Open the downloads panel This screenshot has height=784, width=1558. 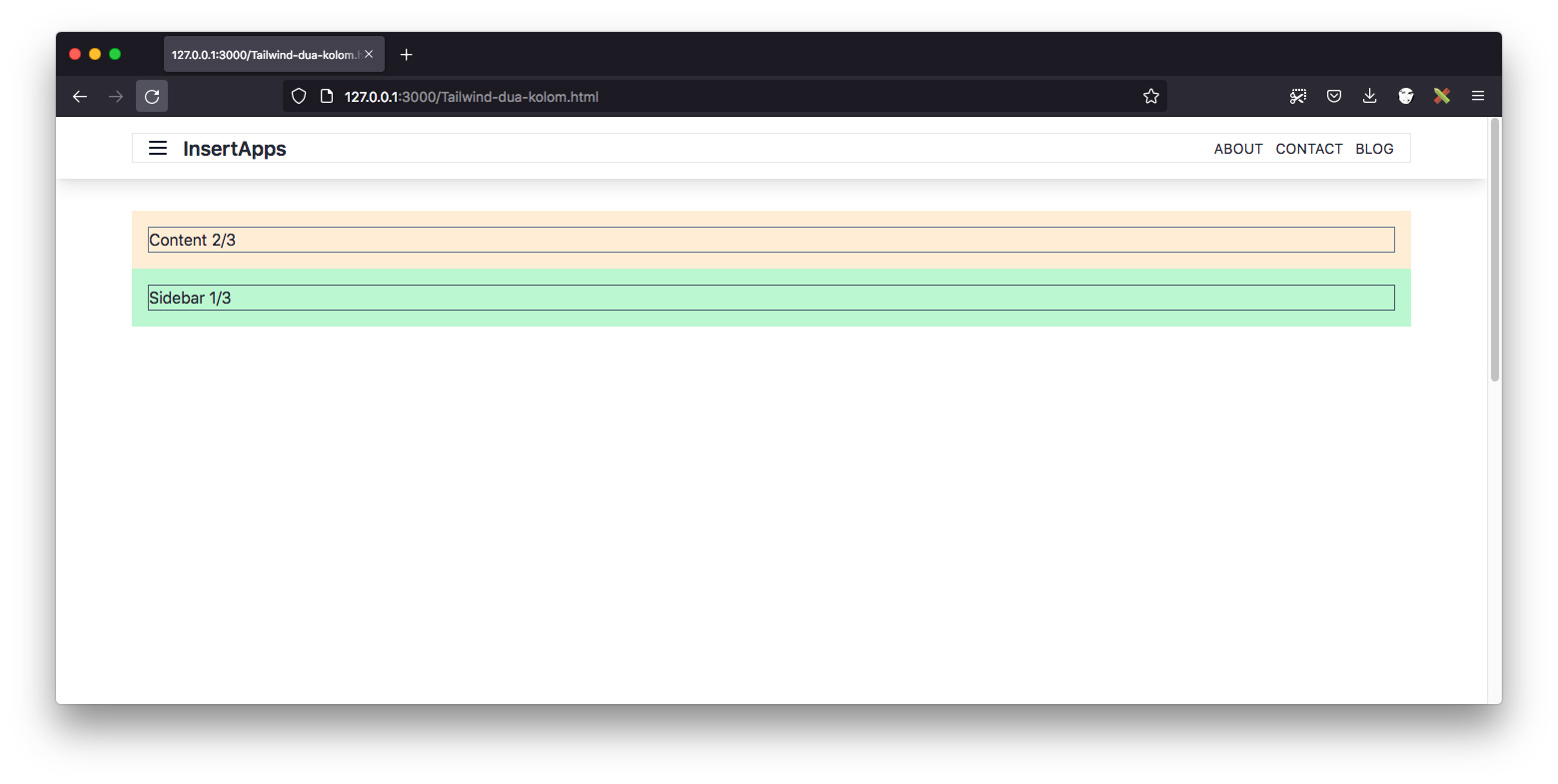[x=1370, y=97]
